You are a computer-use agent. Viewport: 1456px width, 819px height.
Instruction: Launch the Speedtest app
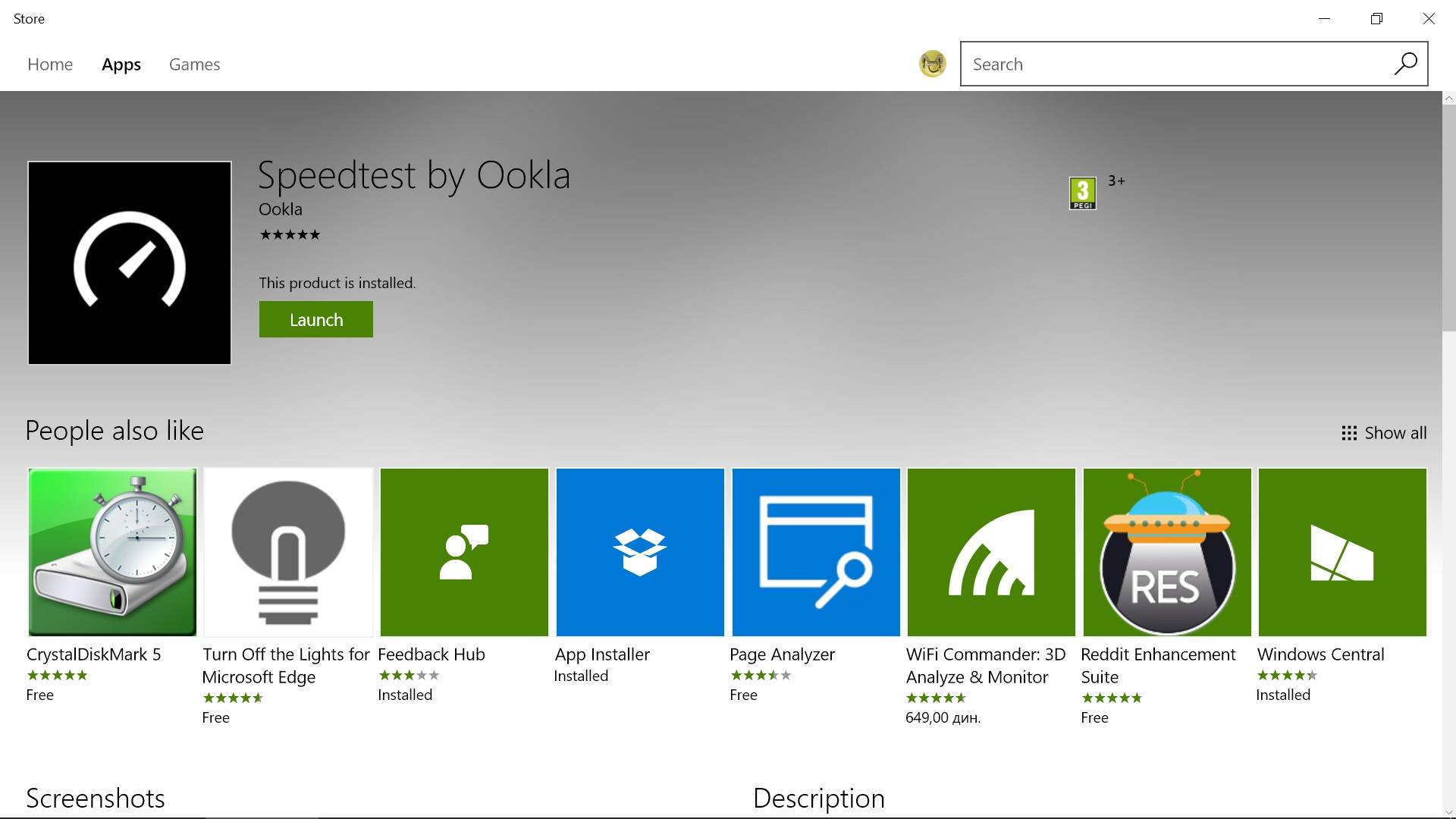tap(315, 319)
